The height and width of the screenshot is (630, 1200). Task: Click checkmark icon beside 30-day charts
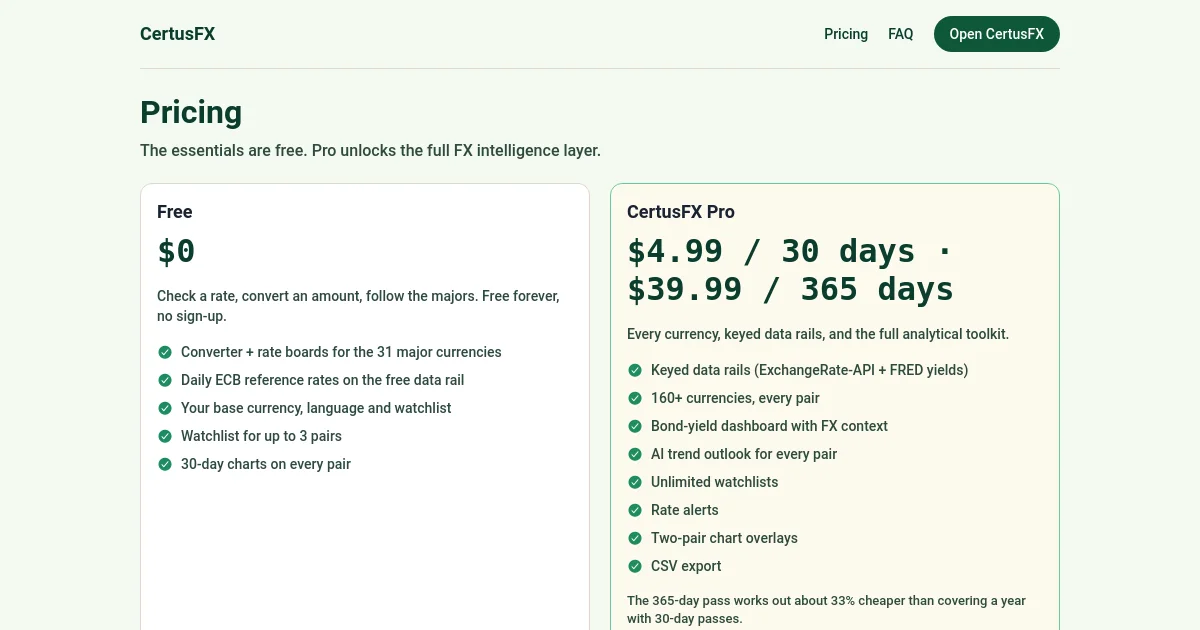(x=165, y=464)
